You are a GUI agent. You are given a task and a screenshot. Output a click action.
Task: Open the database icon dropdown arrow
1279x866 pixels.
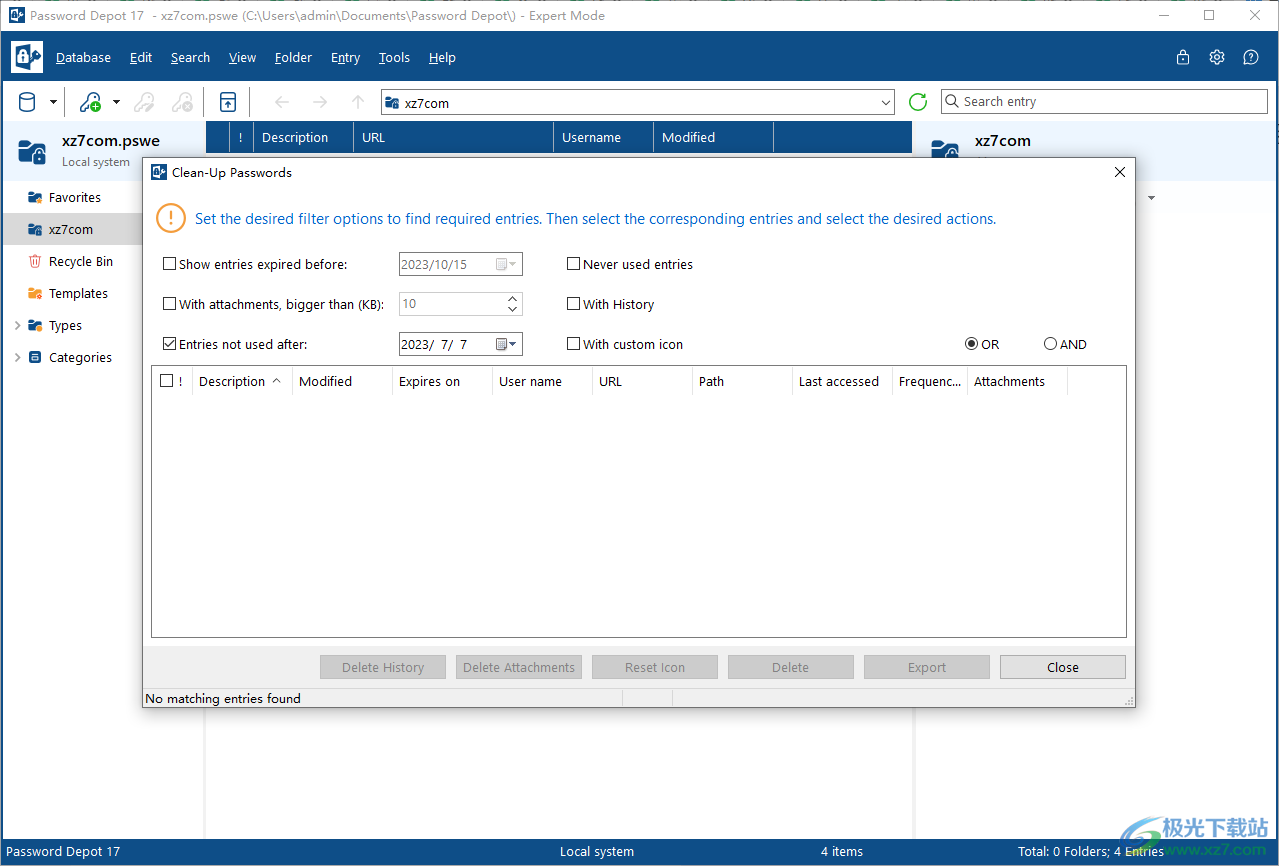coord(54,102)
